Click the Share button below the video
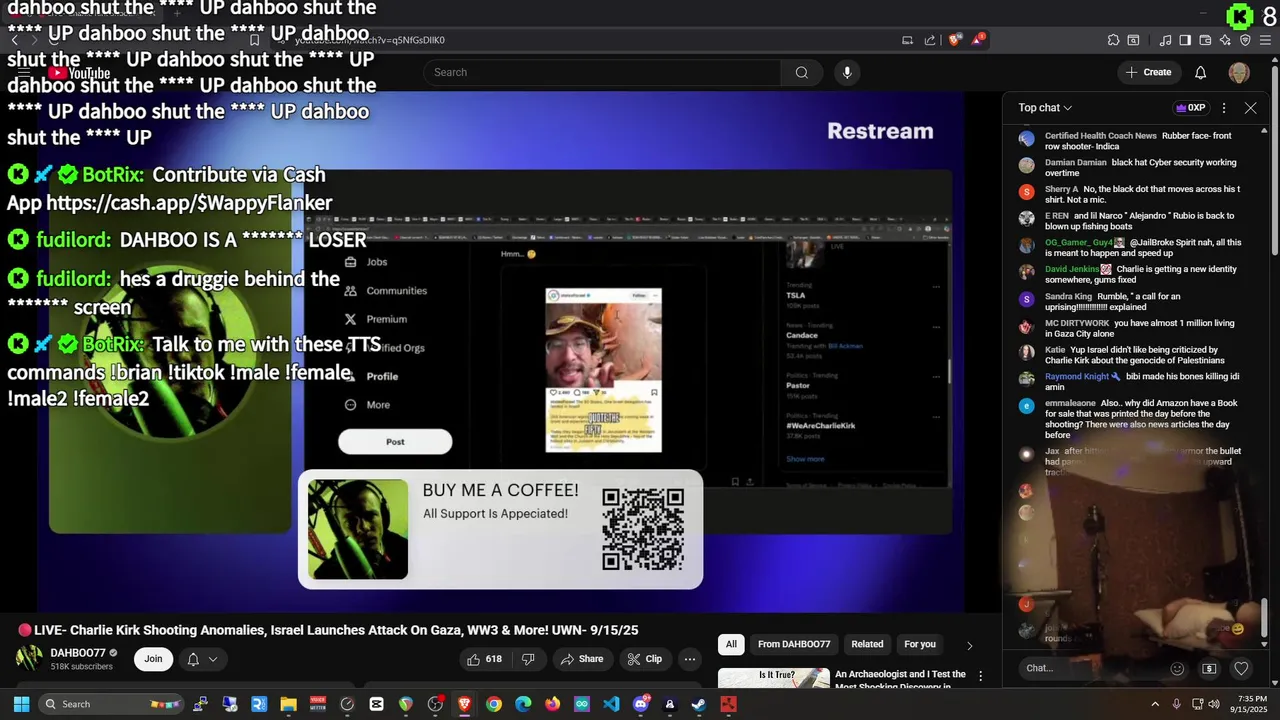Image resolution: width=1280 pixels, height=720 pixels. coord(581,659)
